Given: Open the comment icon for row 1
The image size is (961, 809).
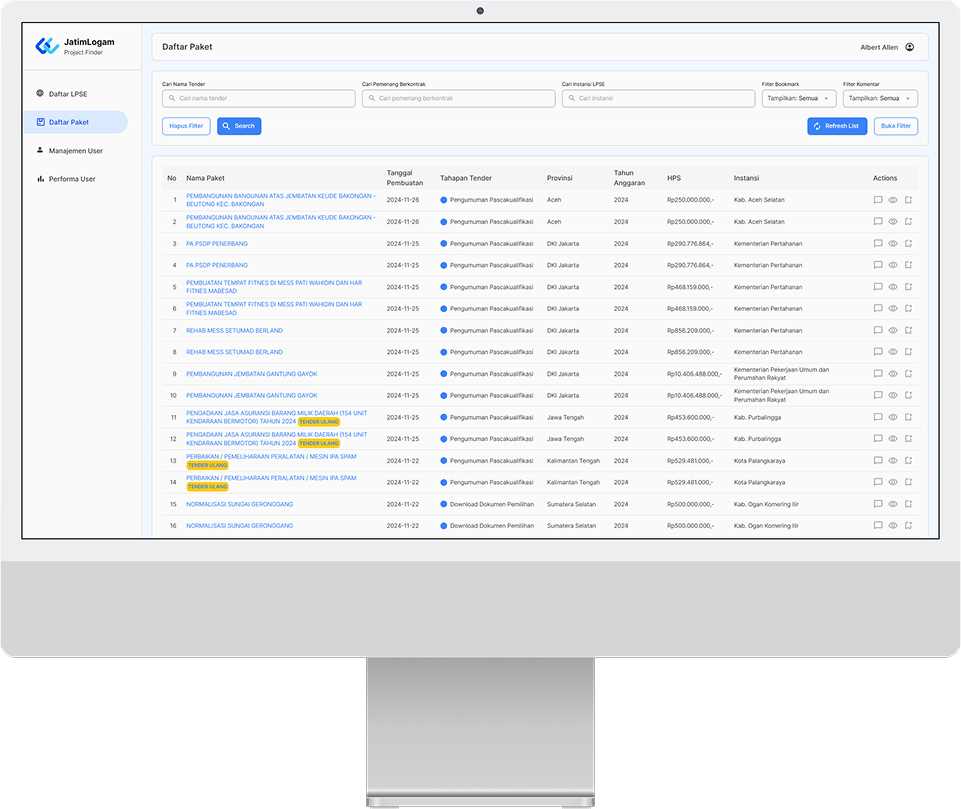Looking at the screenshot, I should click(x=878, y=200).
